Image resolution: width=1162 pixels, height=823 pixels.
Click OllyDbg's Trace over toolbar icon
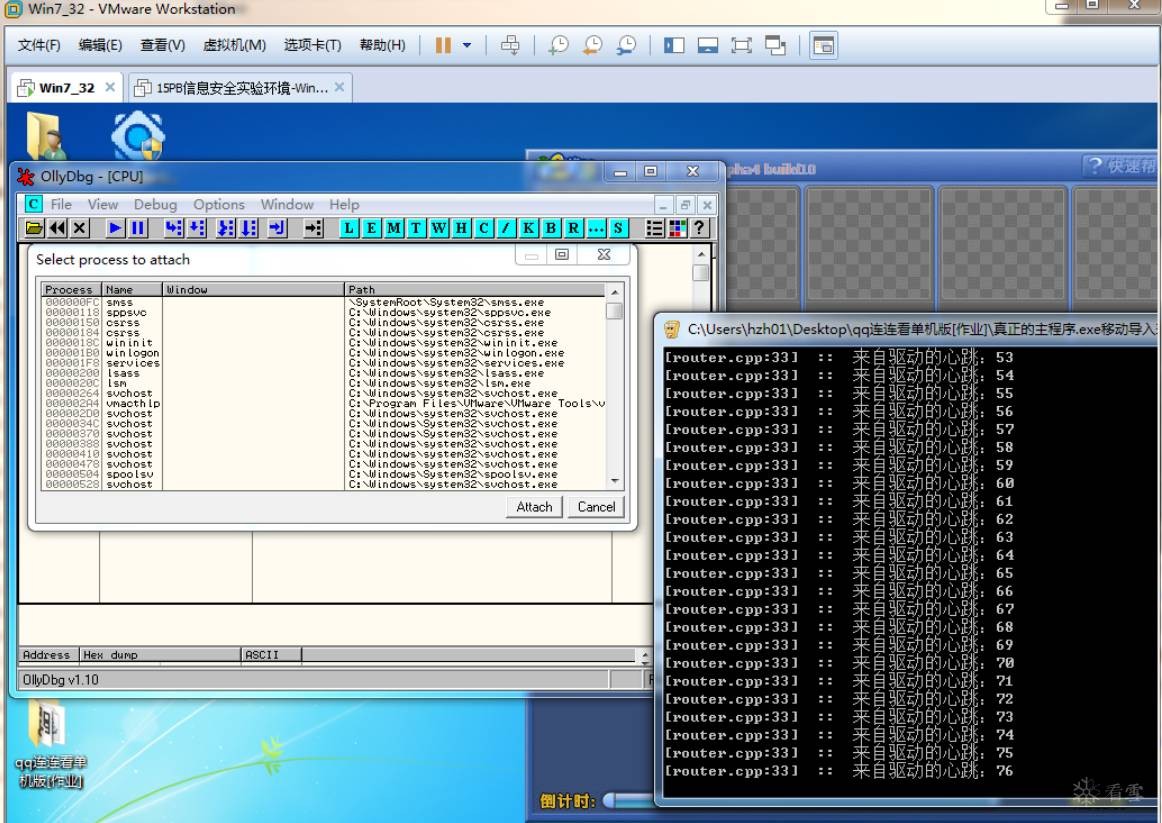pos(248,228)
